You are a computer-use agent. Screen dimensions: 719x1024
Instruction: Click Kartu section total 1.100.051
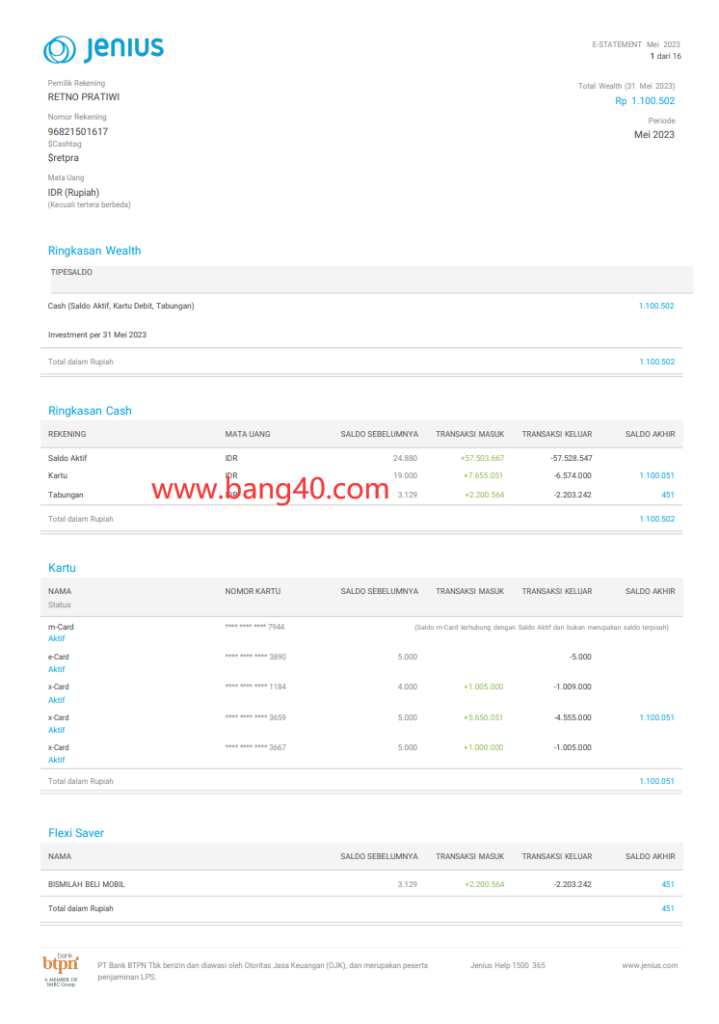click(657, 781)
